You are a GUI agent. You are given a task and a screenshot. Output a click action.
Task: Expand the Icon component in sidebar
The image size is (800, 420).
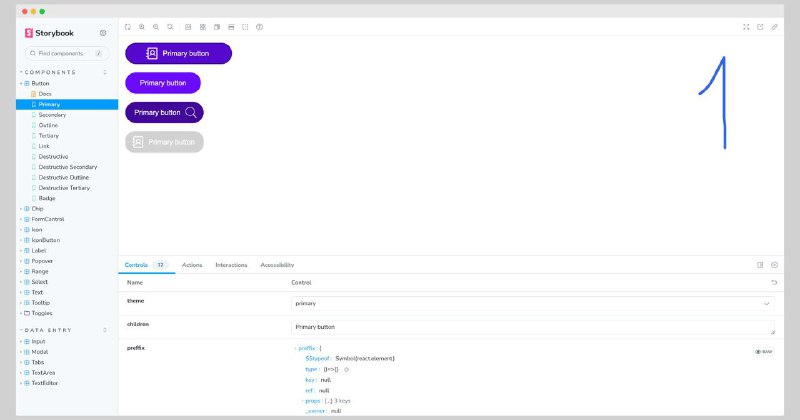click(x=37, y=230)
